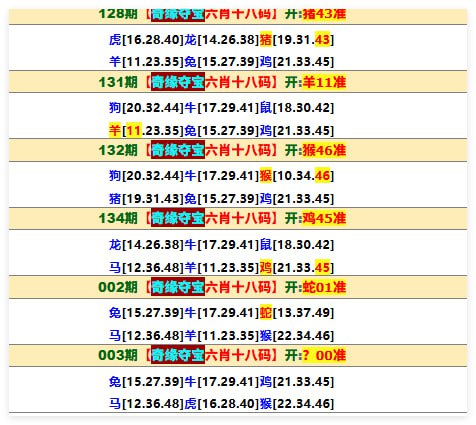Select the 奇缘夺宝 badge in the 131期 header
476x425 pixels.
(x=178, y=82)
